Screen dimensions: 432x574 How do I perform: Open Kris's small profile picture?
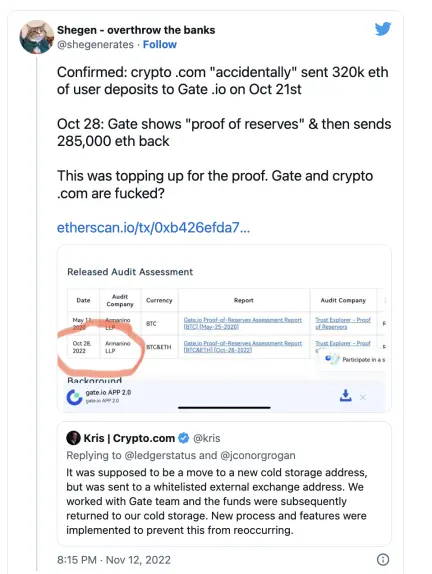[x=73, y=438]
